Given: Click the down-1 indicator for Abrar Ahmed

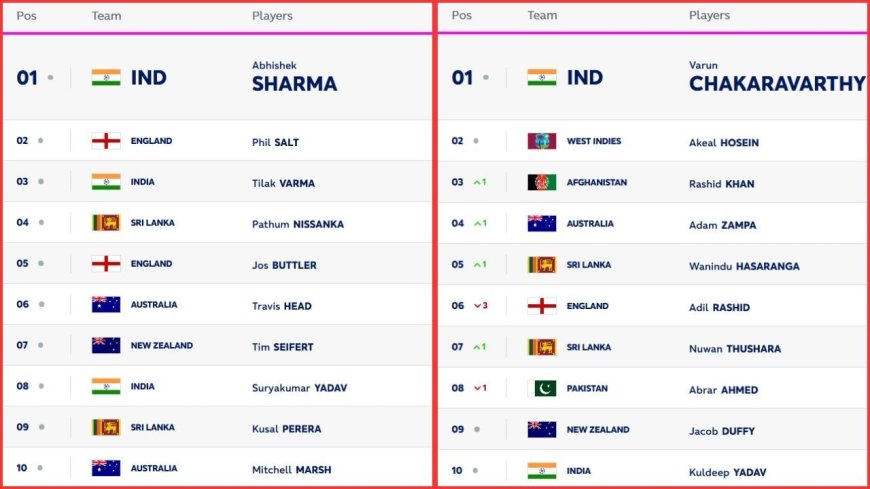Looking at the screenshot, I should (480, 388).
